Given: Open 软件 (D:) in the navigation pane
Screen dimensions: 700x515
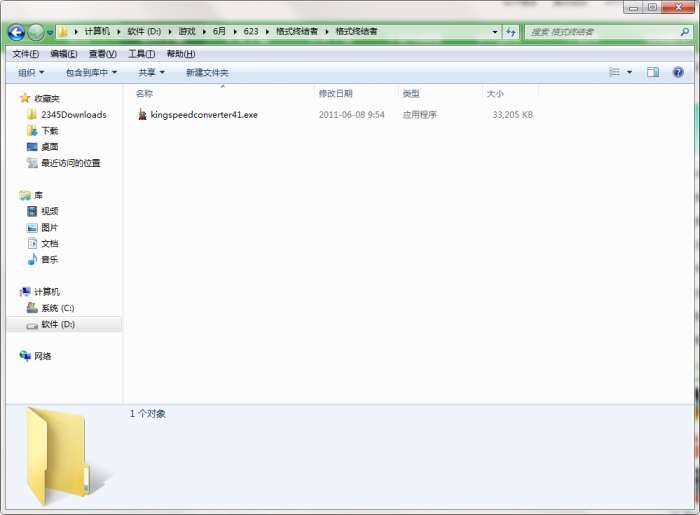Looking at the screenshot, I should [x=58, y=324].
